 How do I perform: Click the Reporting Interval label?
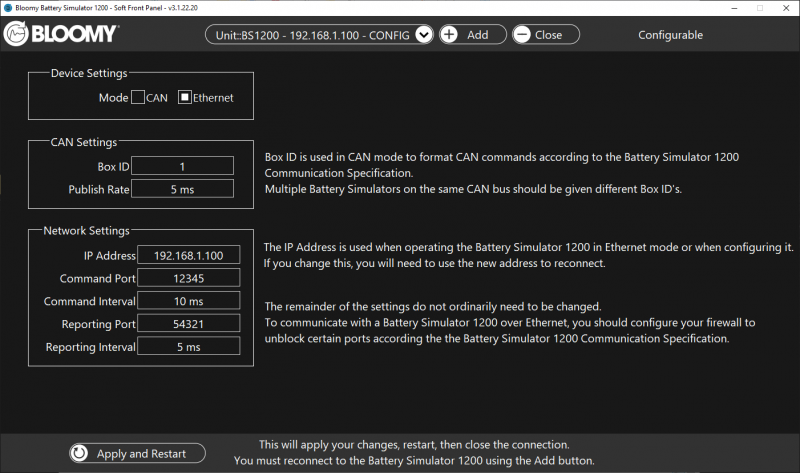90,347
